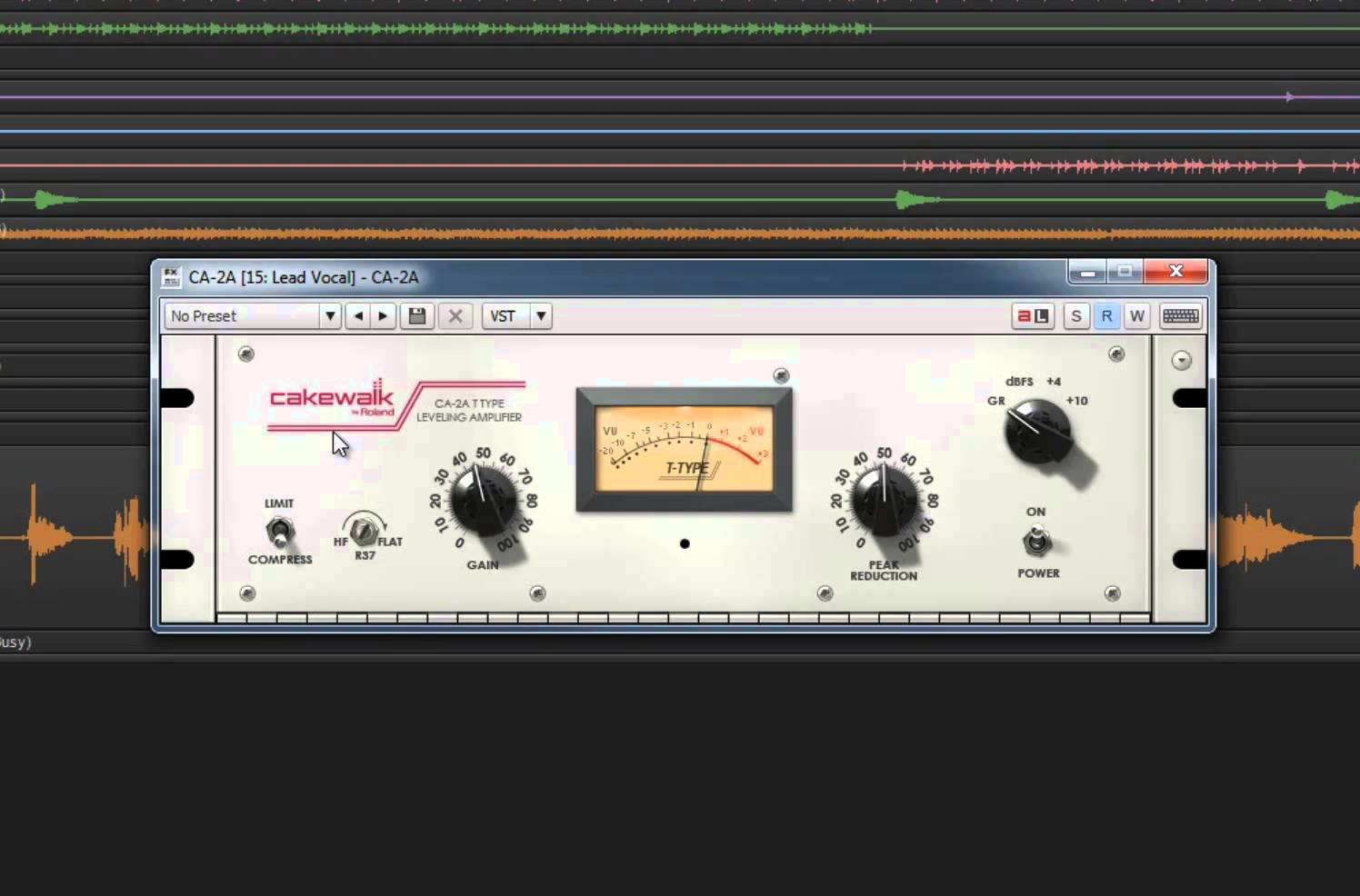Open the VST options dropdown arrow
This screenshot has height=896, width=1360.
point(541,316)
